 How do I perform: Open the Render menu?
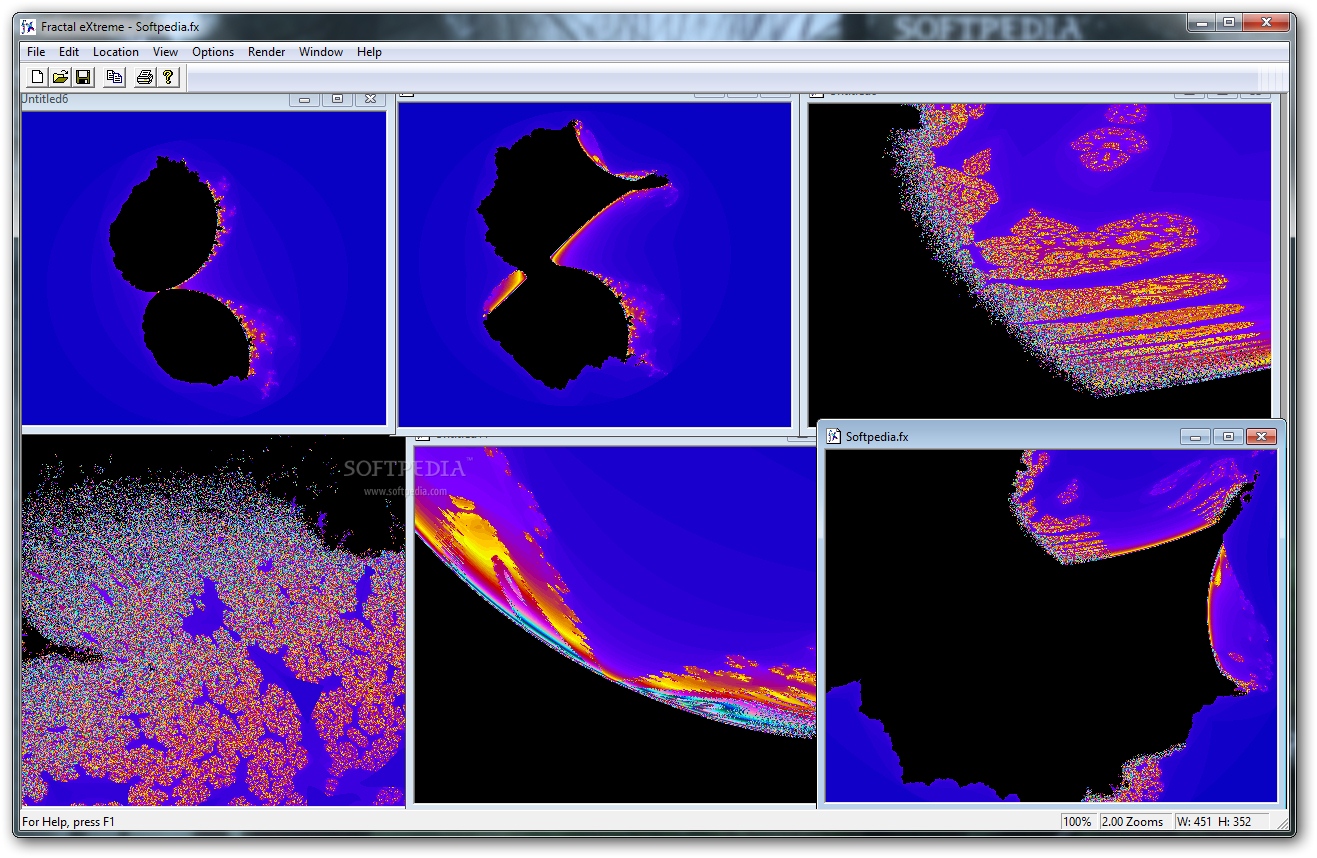267,52
